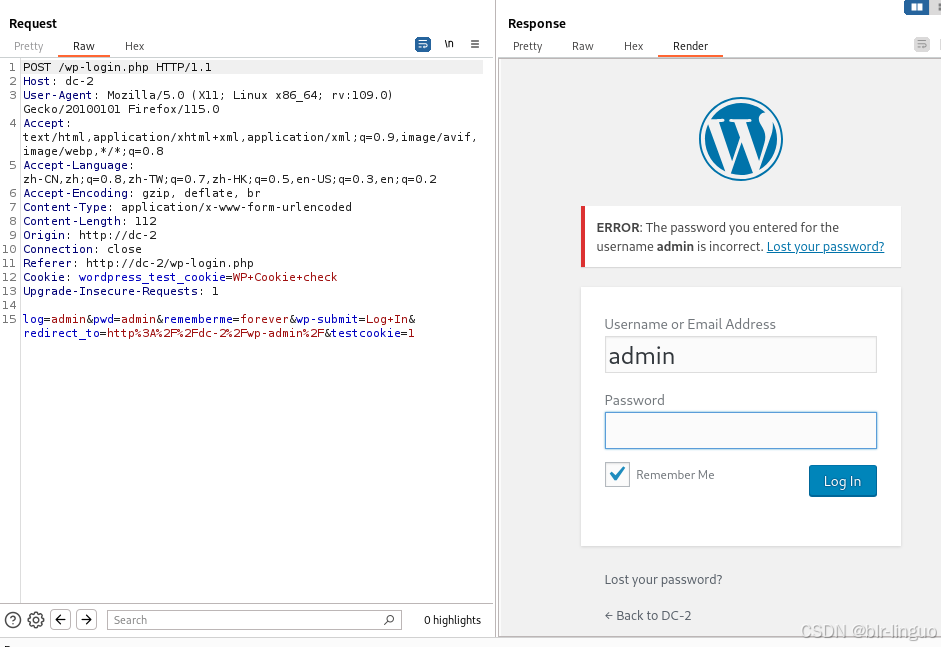
Task: Click the Referer header line
Action: point(138,263)
